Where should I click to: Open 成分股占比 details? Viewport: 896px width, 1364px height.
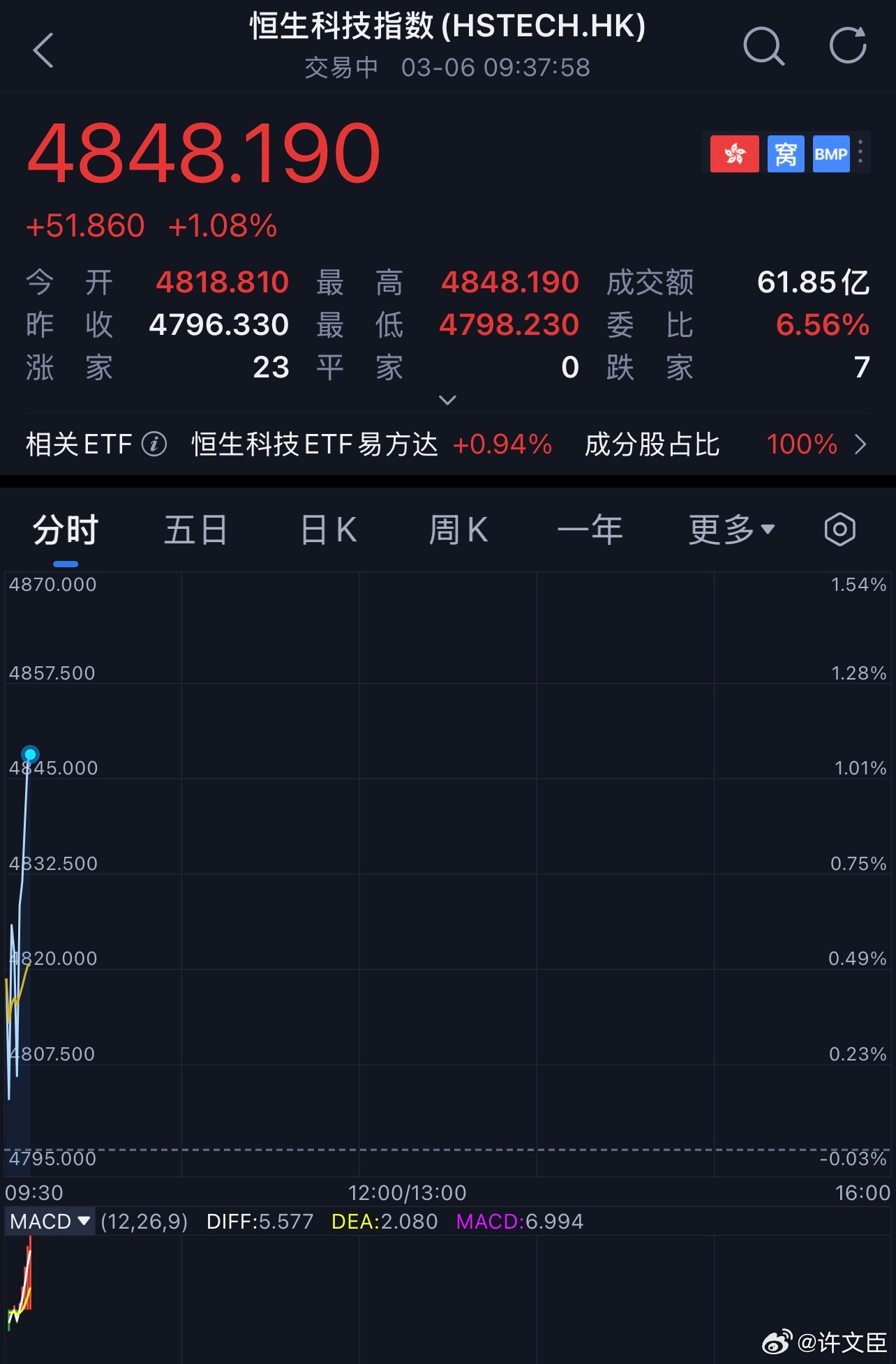coord(652,444)
